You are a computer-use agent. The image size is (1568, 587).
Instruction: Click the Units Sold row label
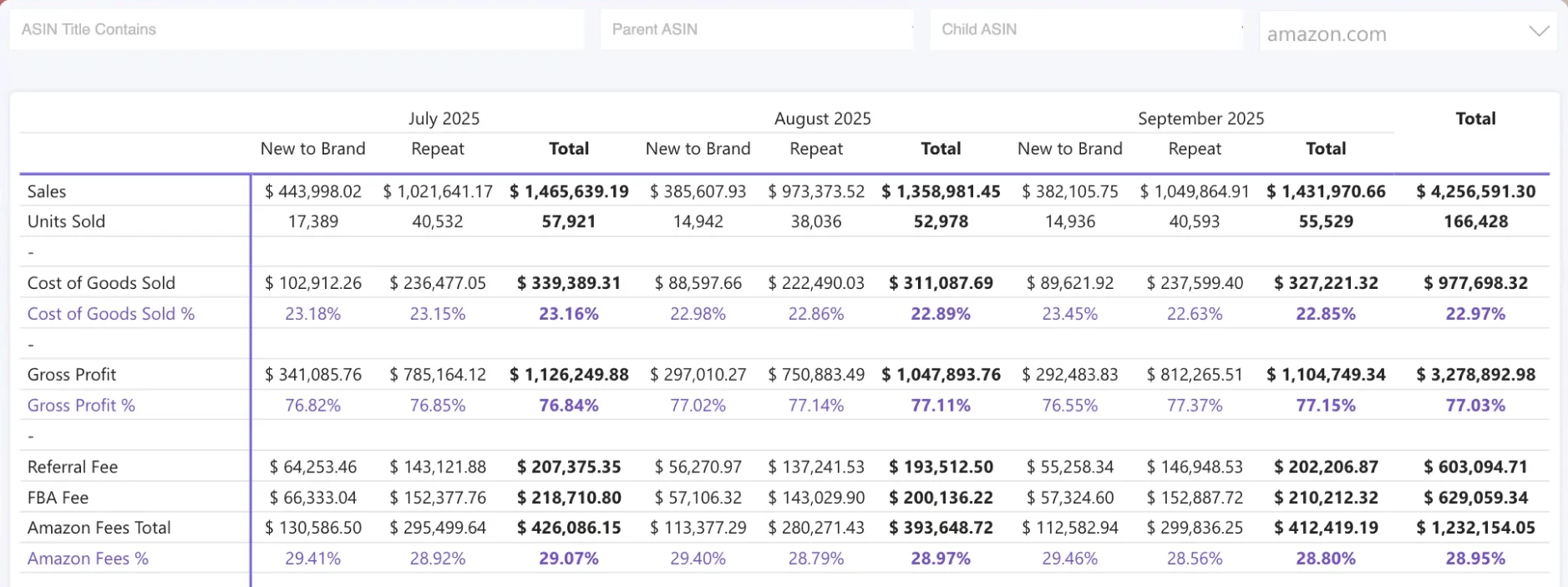66,221
